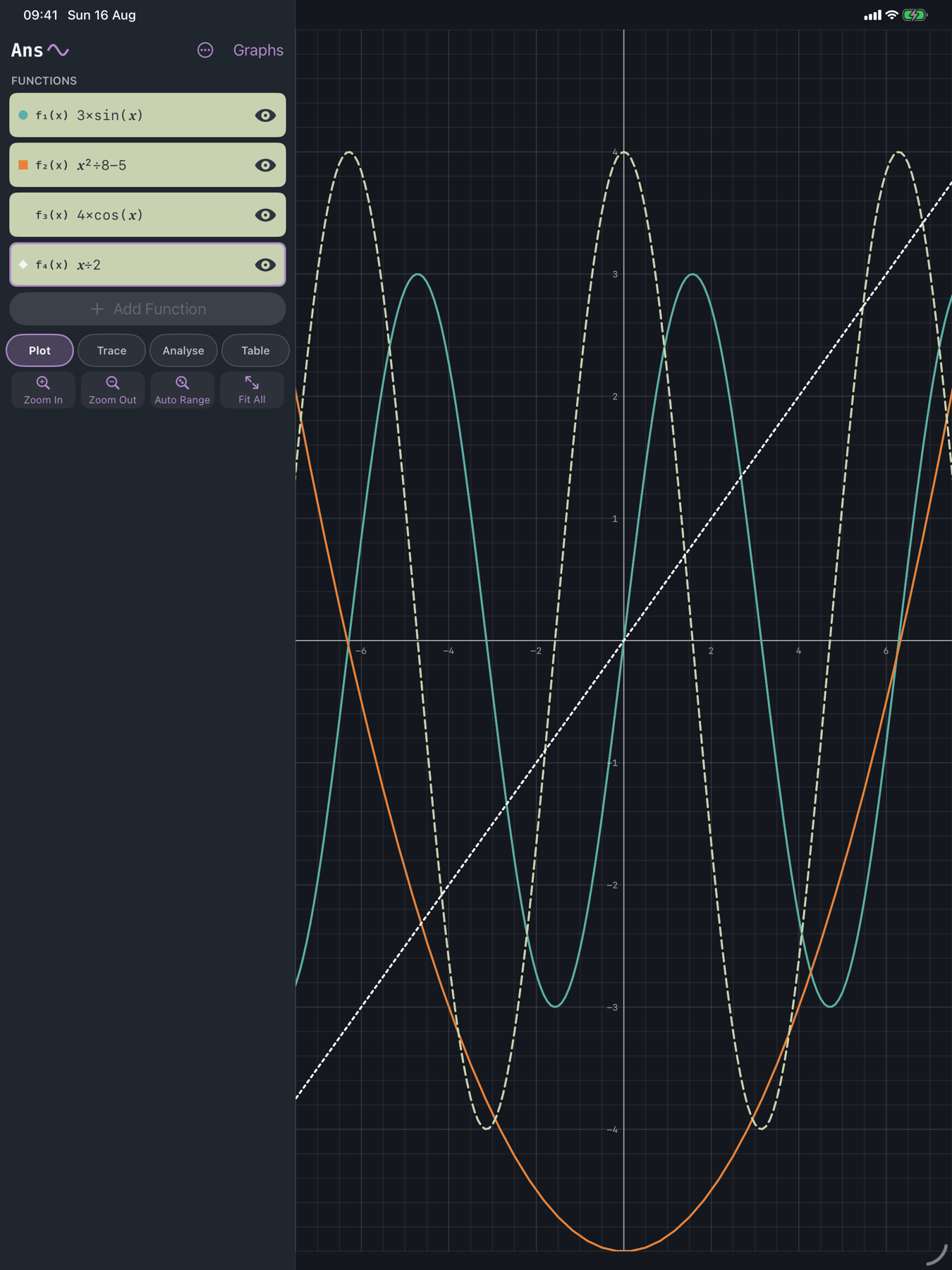
Task: Tap the FUNCTIONS section header
Action: [x=44, y=80]
